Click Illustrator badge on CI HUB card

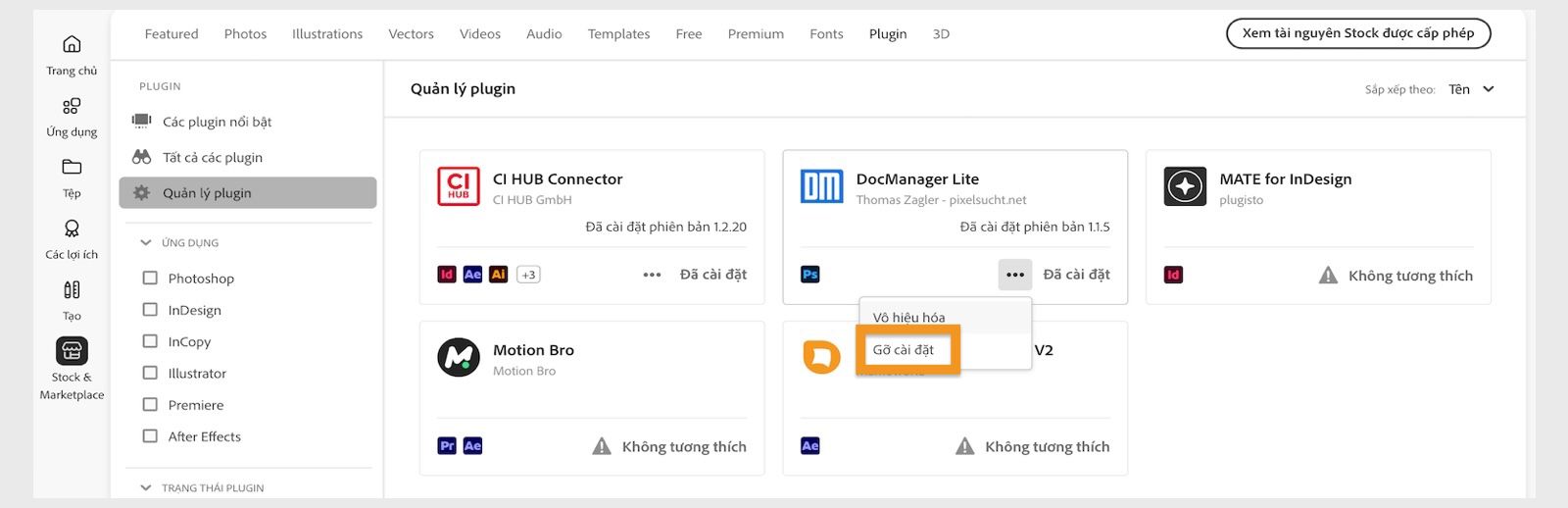pos(498,275)
